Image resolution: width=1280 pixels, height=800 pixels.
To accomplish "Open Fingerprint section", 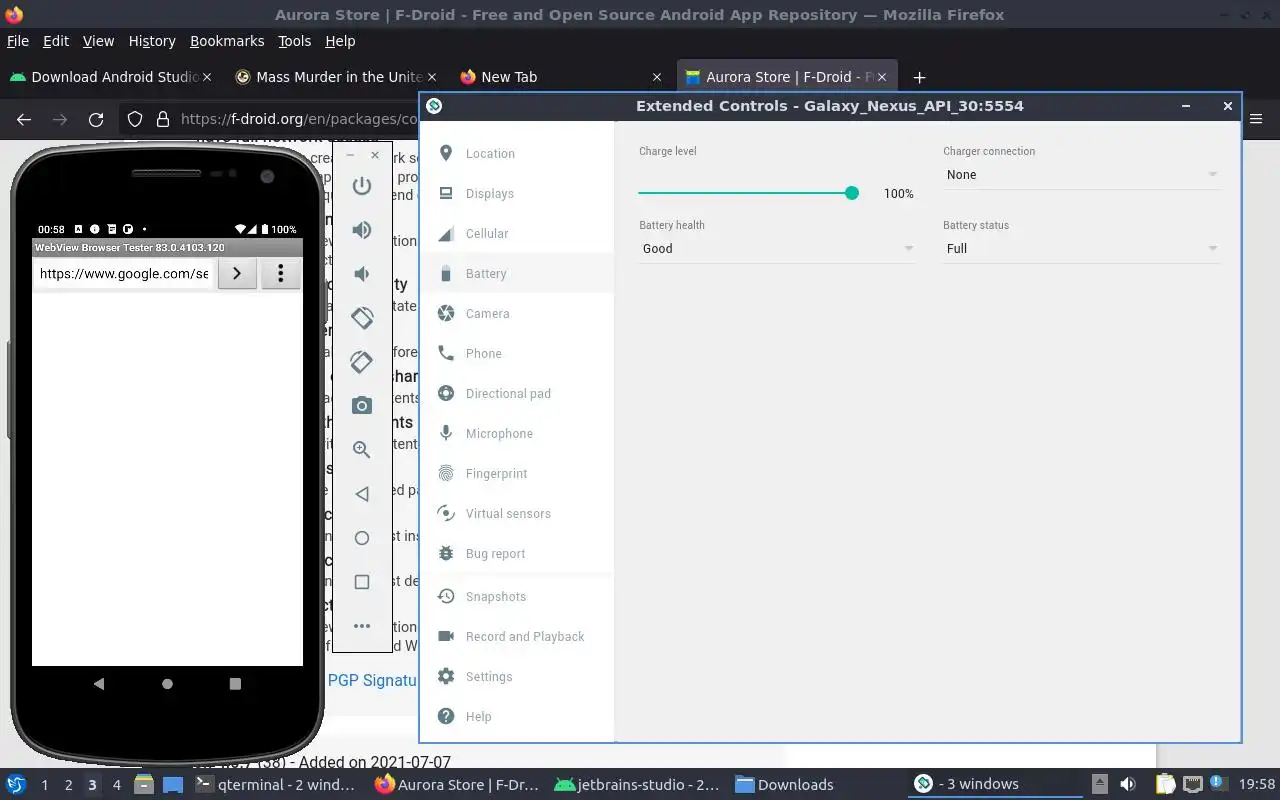I will tap(516, 473).
